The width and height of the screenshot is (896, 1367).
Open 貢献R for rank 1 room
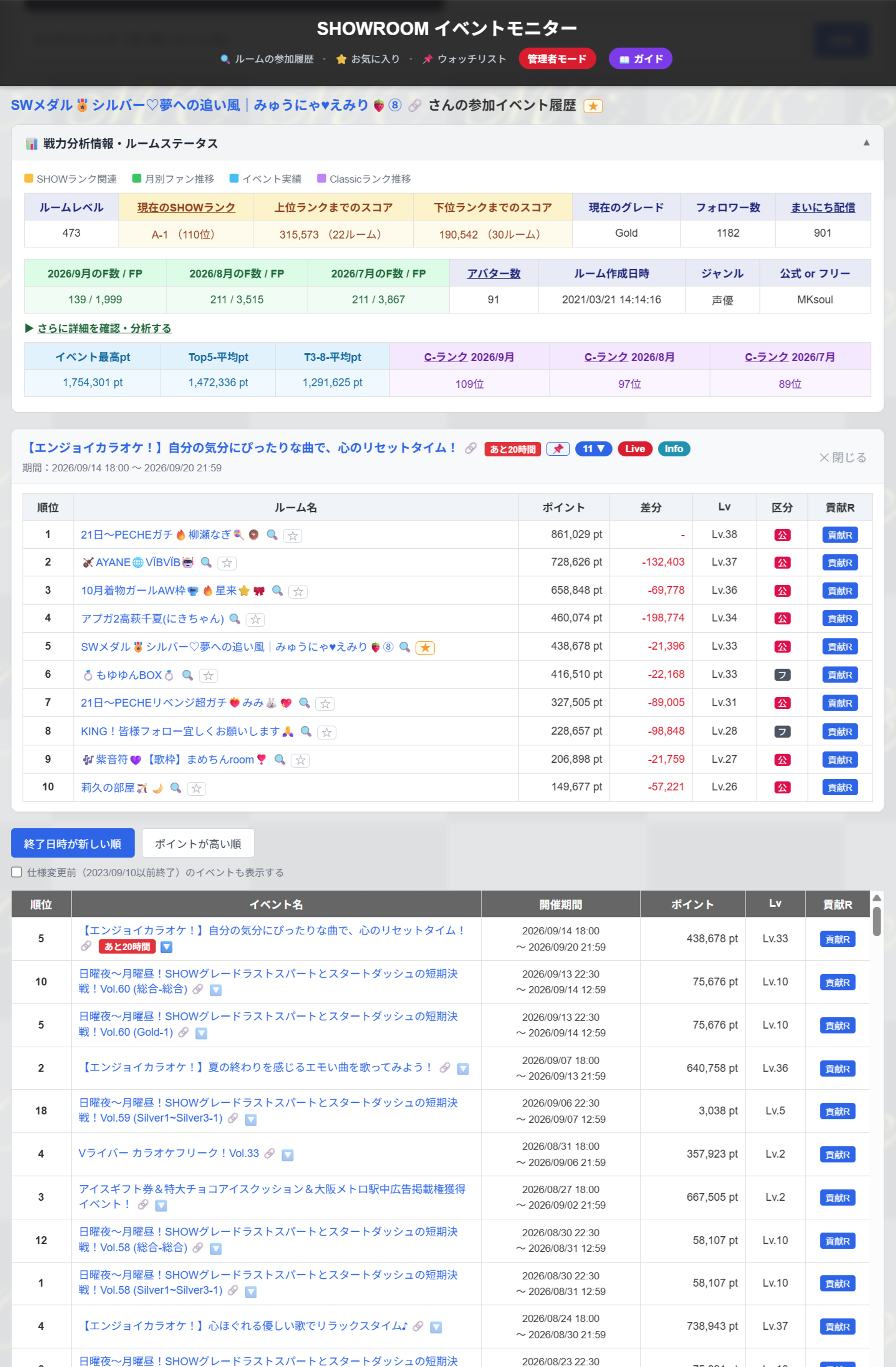click(x=840, y=535)
